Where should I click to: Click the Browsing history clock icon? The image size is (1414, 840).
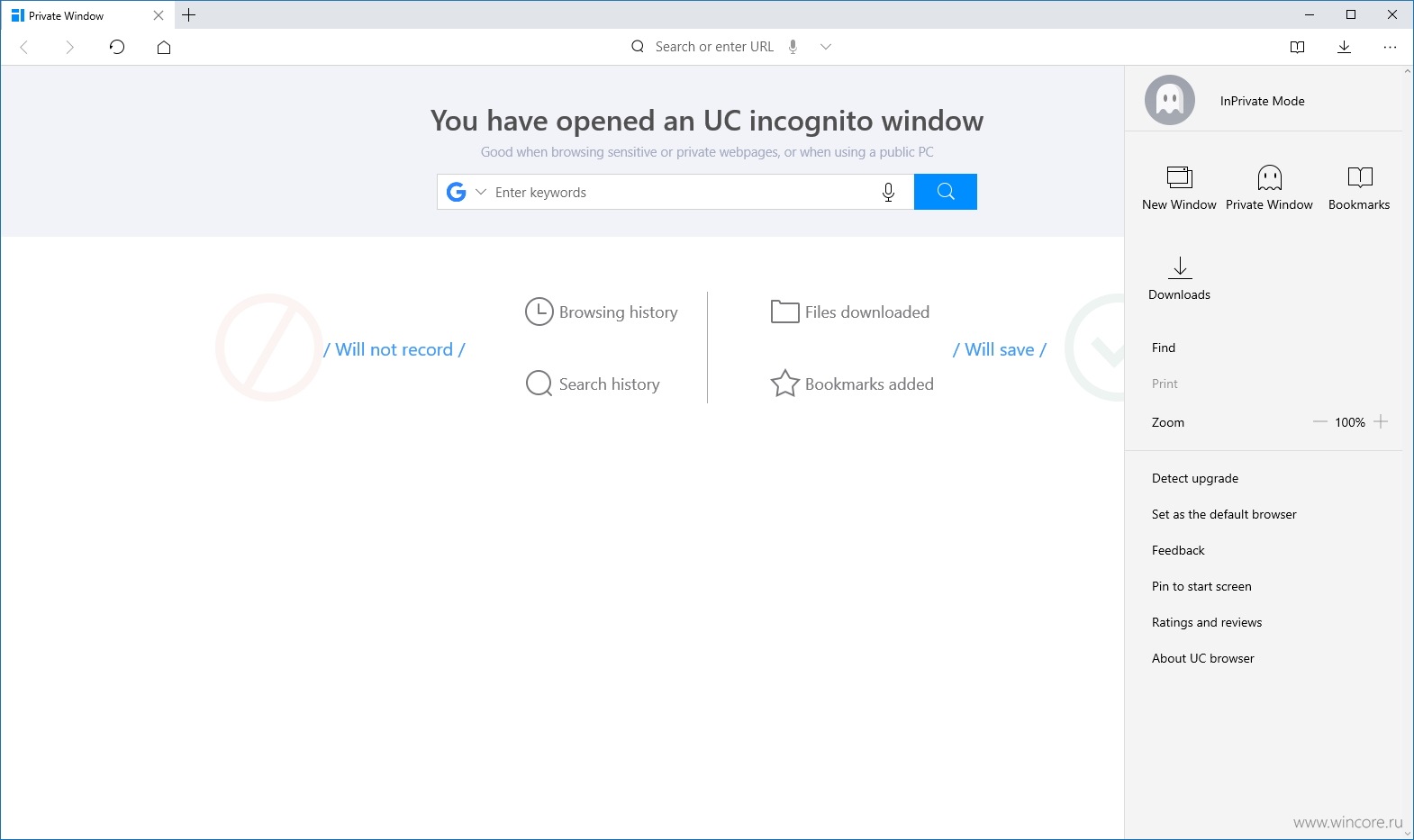coord(539,312)
